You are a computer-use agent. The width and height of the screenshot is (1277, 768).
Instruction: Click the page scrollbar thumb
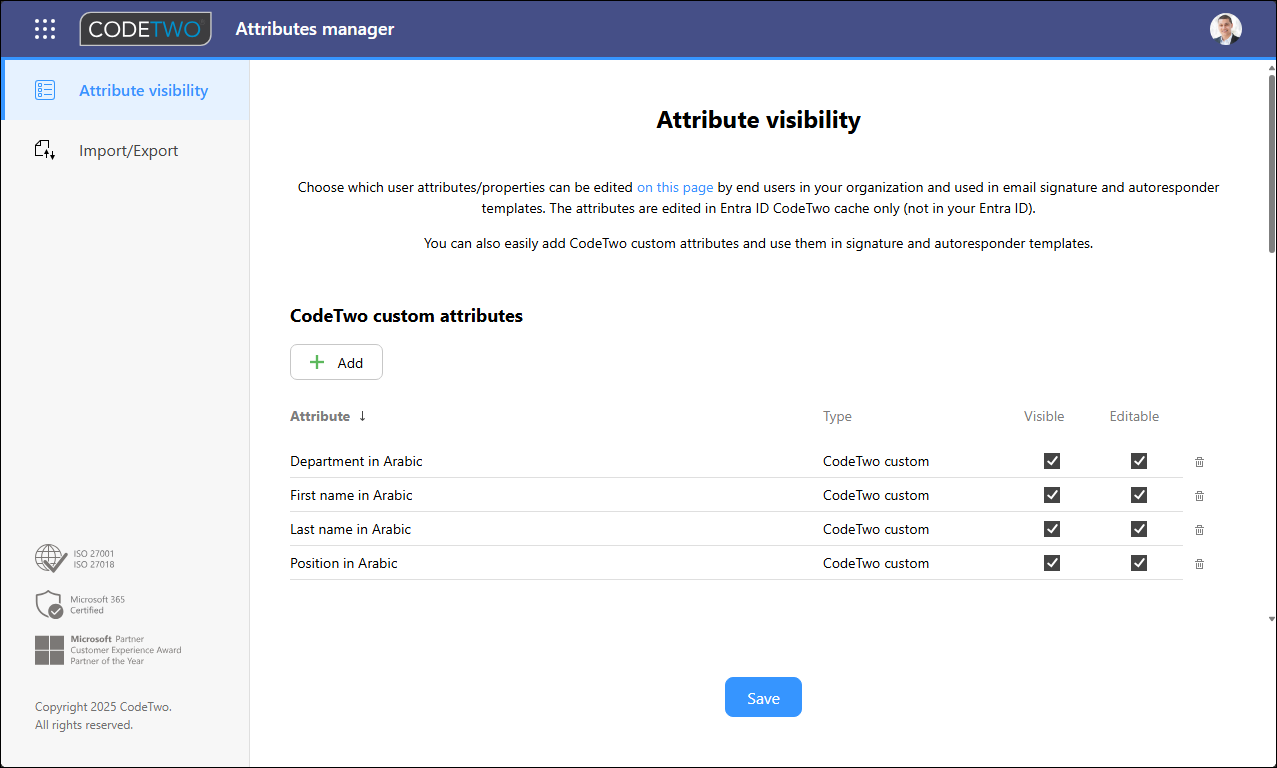(x=1271, y=162)
